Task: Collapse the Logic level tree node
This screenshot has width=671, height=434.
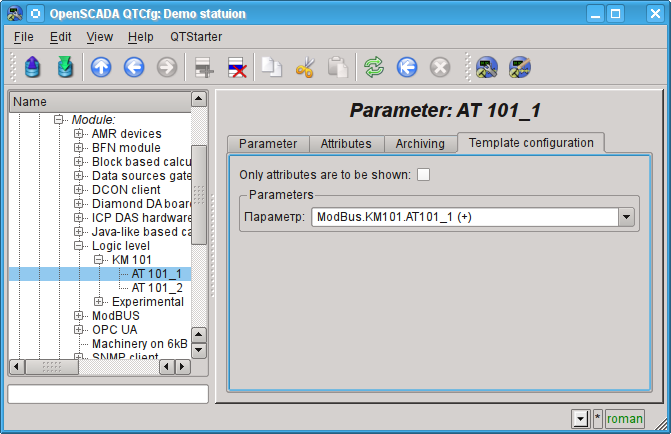Action: tap(79, 246)
